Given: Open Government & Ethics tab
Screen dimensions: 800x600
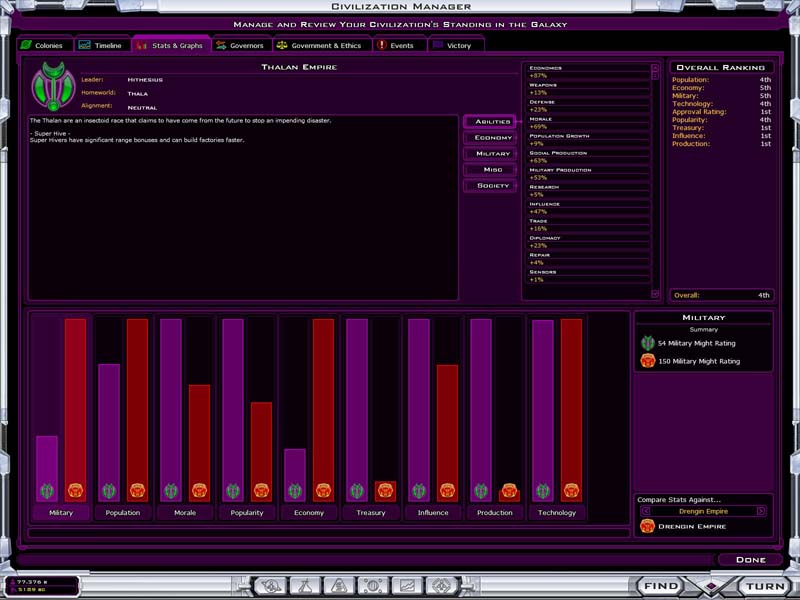Looking at the screenshot, I should tap(322, 45).
